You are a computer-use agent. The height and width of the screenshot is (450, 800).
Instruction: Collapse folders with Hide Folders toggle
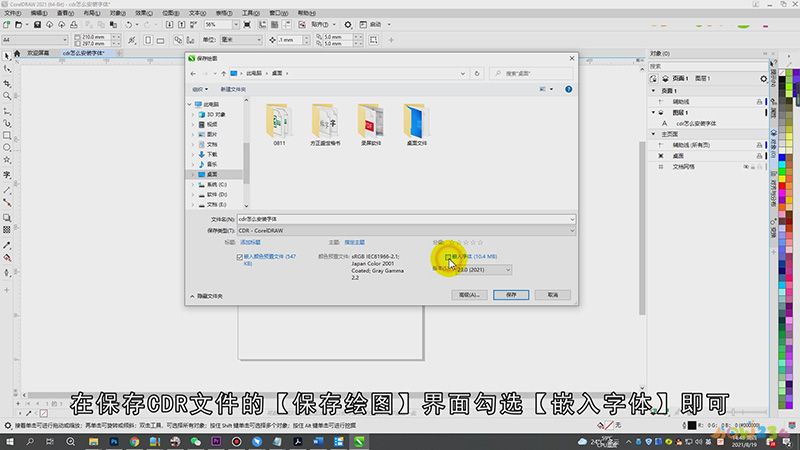(x=207, y=296)
